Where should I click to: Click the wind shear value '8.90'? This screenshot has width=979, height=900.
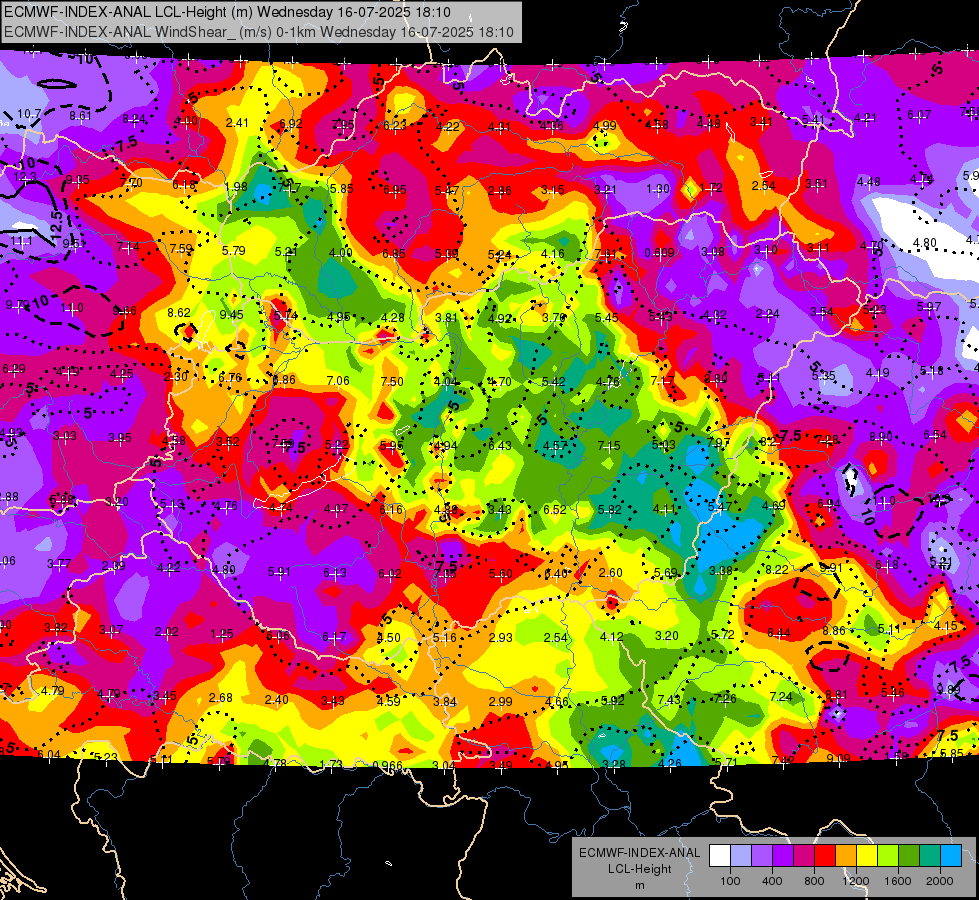point(881,437)
